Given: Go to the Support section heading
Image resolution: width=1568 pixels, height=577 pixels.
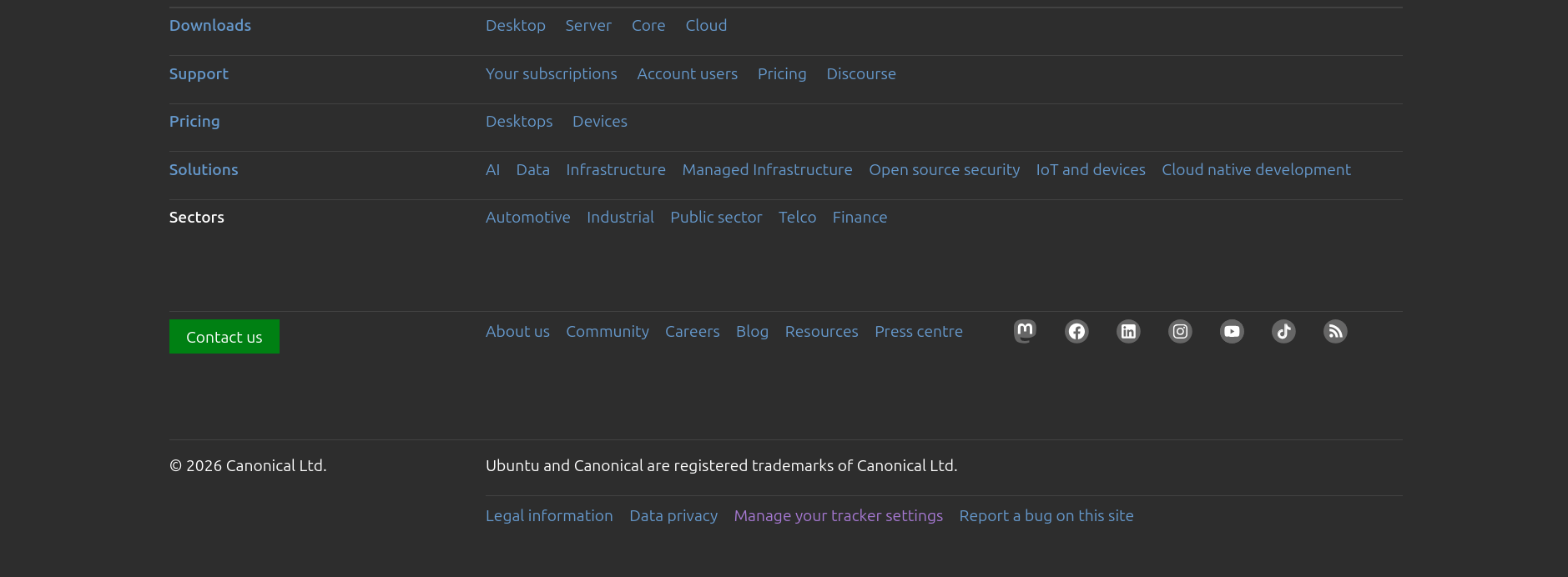Looking at the screenshot, I should 199,74.
